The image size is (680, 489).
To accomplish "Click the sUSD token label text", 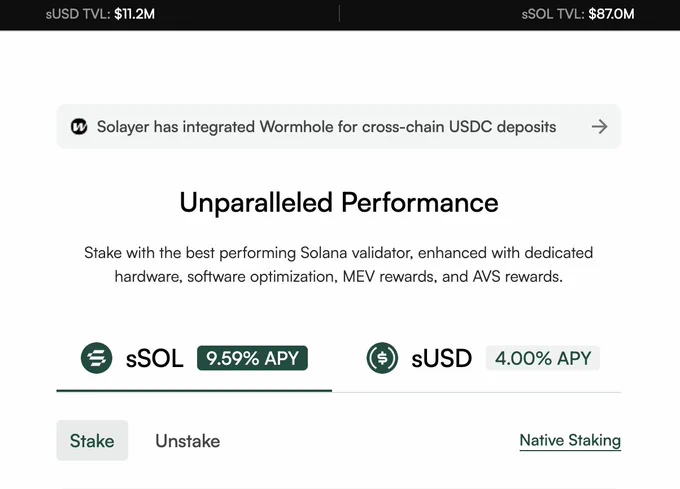I will click(x=441, y=359).
